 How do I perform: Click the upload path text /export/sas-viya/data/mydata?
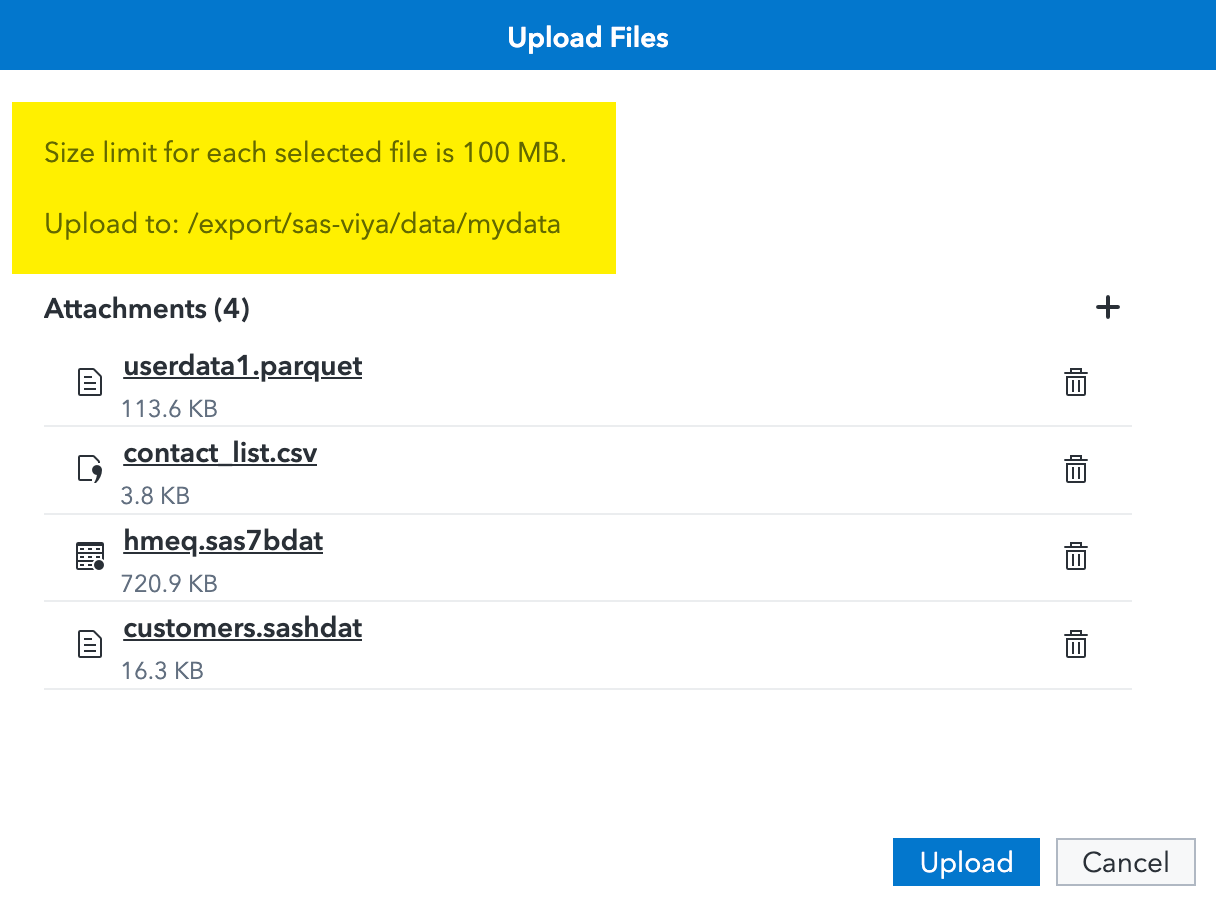tap(300, 224)
